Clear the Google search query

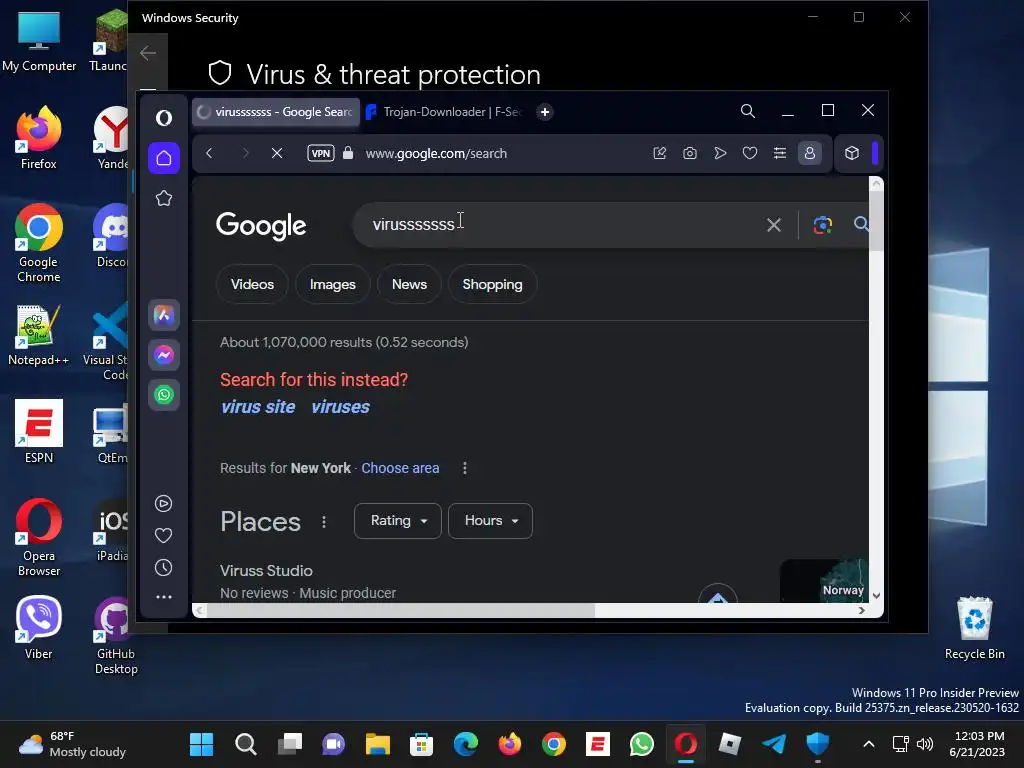click(x=774, y=225)
